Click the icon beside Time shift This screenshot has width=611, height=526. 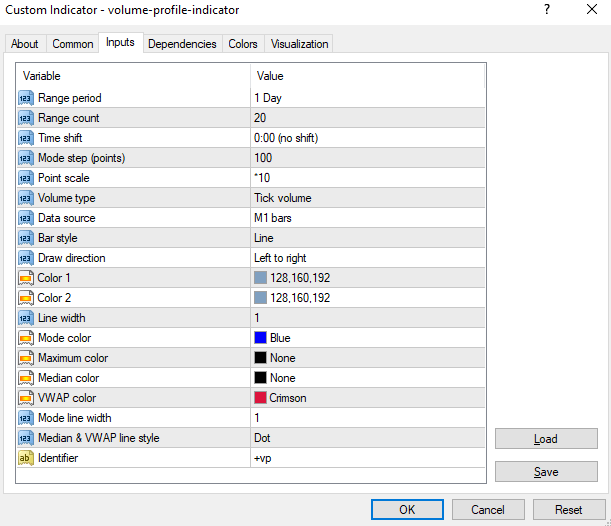click(26, 138)
